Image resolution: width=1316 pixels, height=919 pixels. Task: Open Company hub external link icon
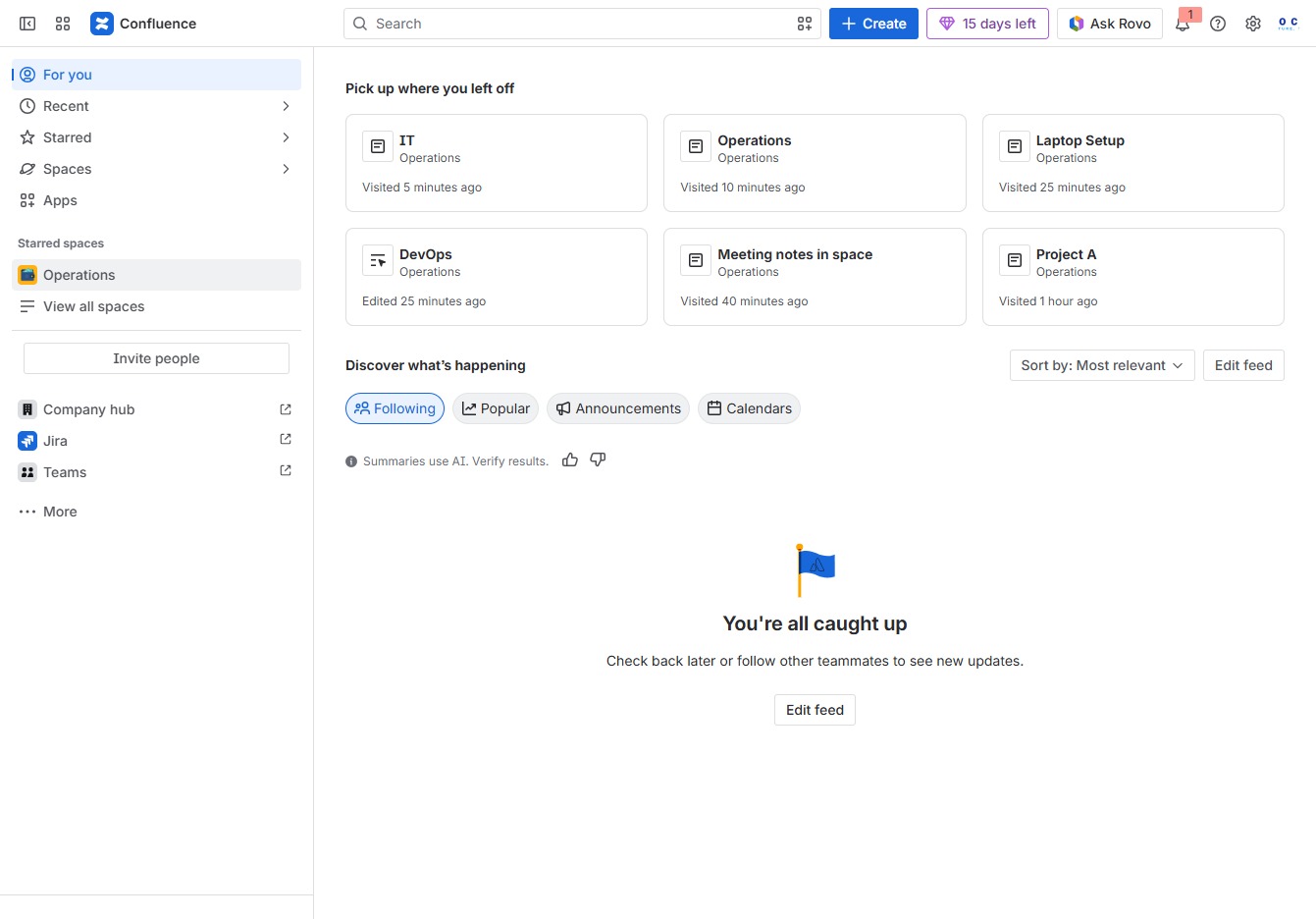coord(286,408)
